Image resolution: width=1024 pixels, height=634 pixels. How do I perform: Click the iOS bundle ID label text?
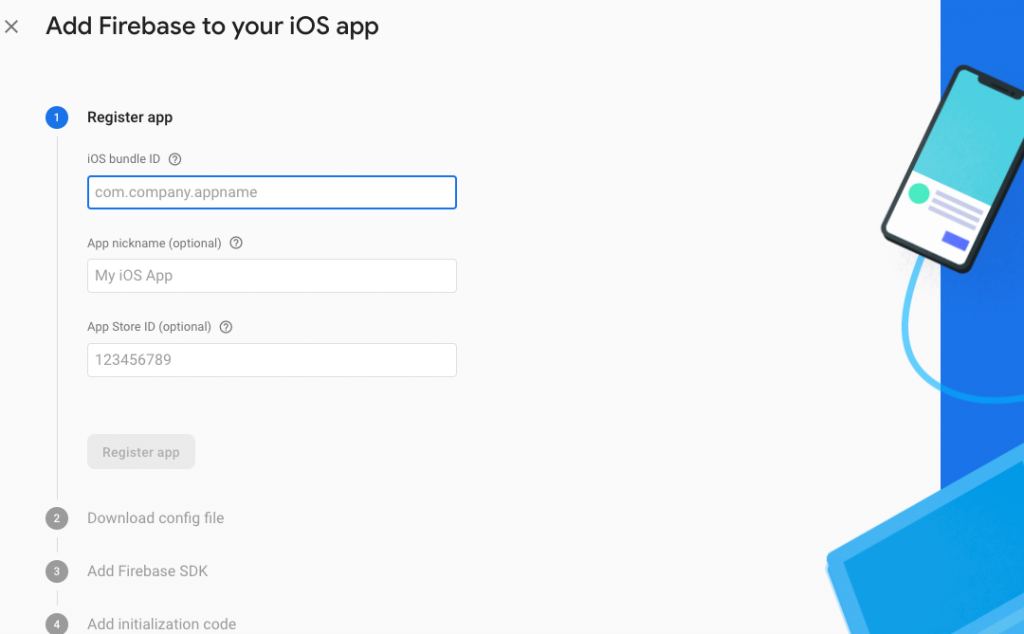click(123, 159)
